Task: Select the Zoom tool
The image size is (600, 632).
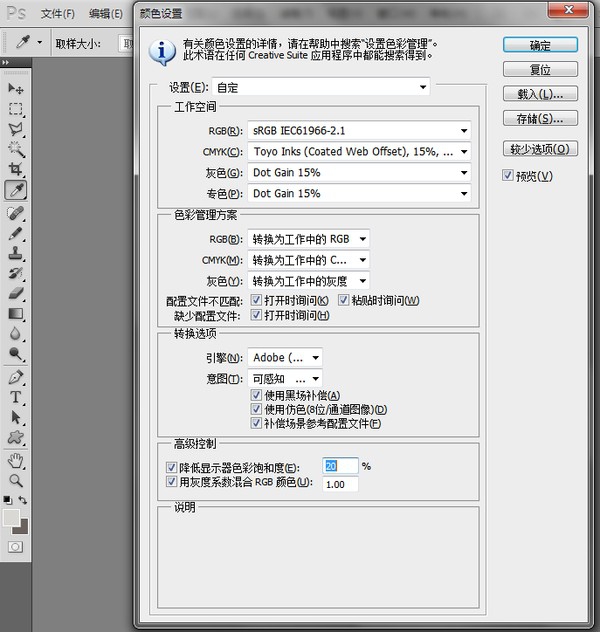Action: pos(16,480)
